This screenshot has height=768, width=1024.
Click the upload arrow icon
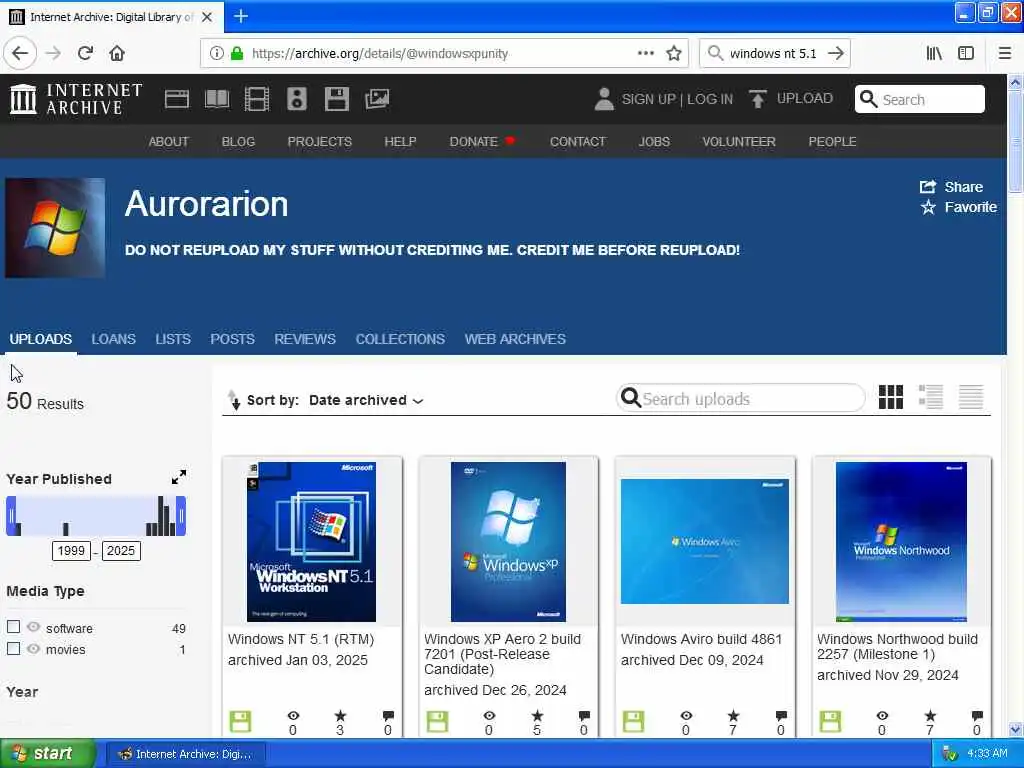pyautogui.click(x=758, y=99)
